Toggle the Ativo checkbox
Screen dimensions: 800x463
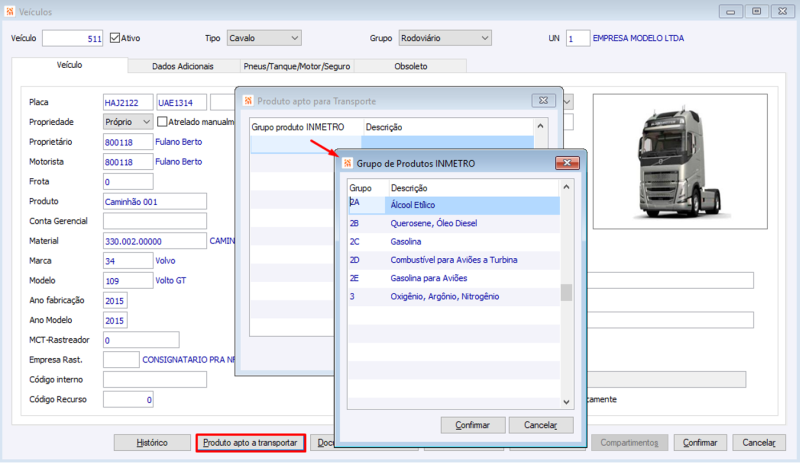tap(115, 38)
